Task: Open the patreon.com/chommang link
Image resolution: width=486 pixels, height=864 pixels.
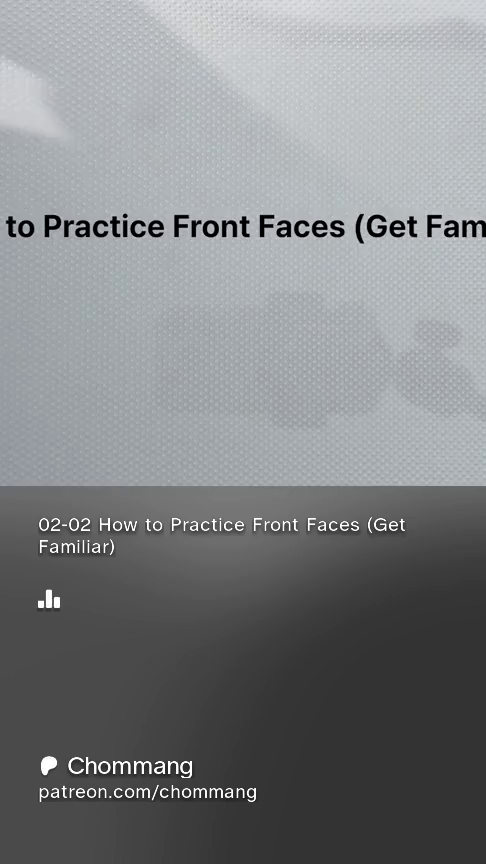Action: [148, 792]
